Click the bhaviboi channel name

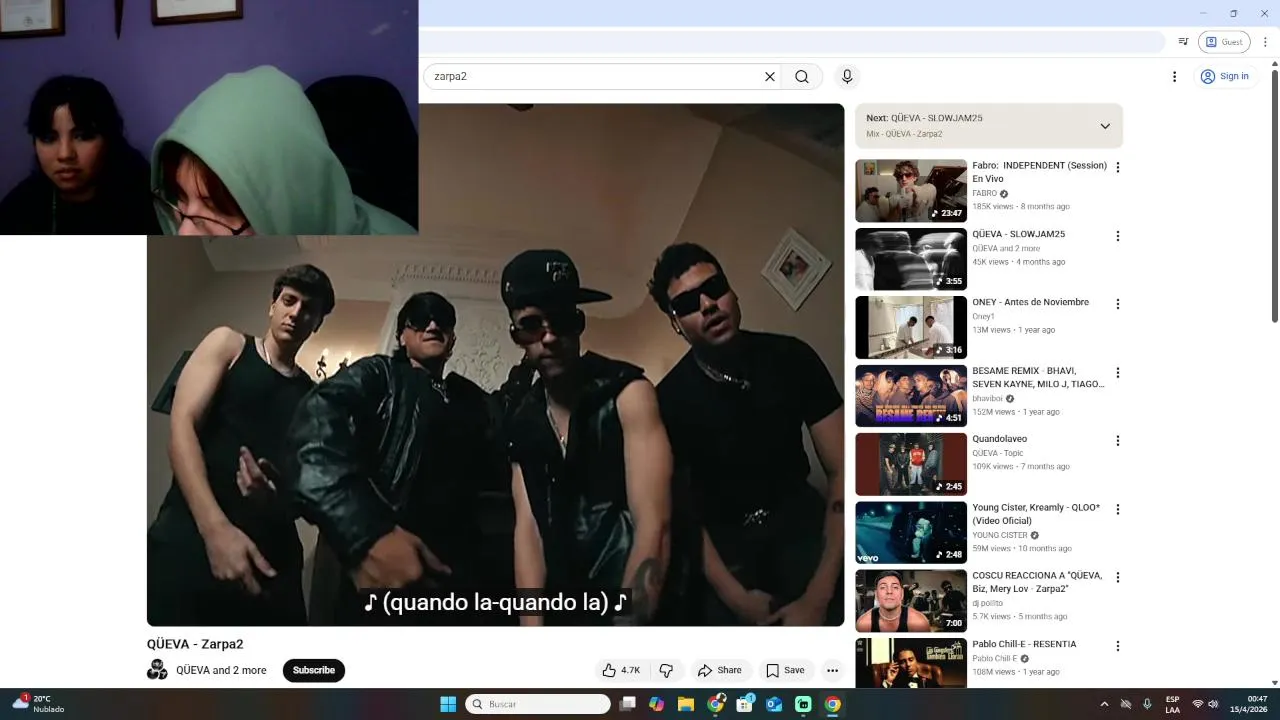tap(987, 398)
